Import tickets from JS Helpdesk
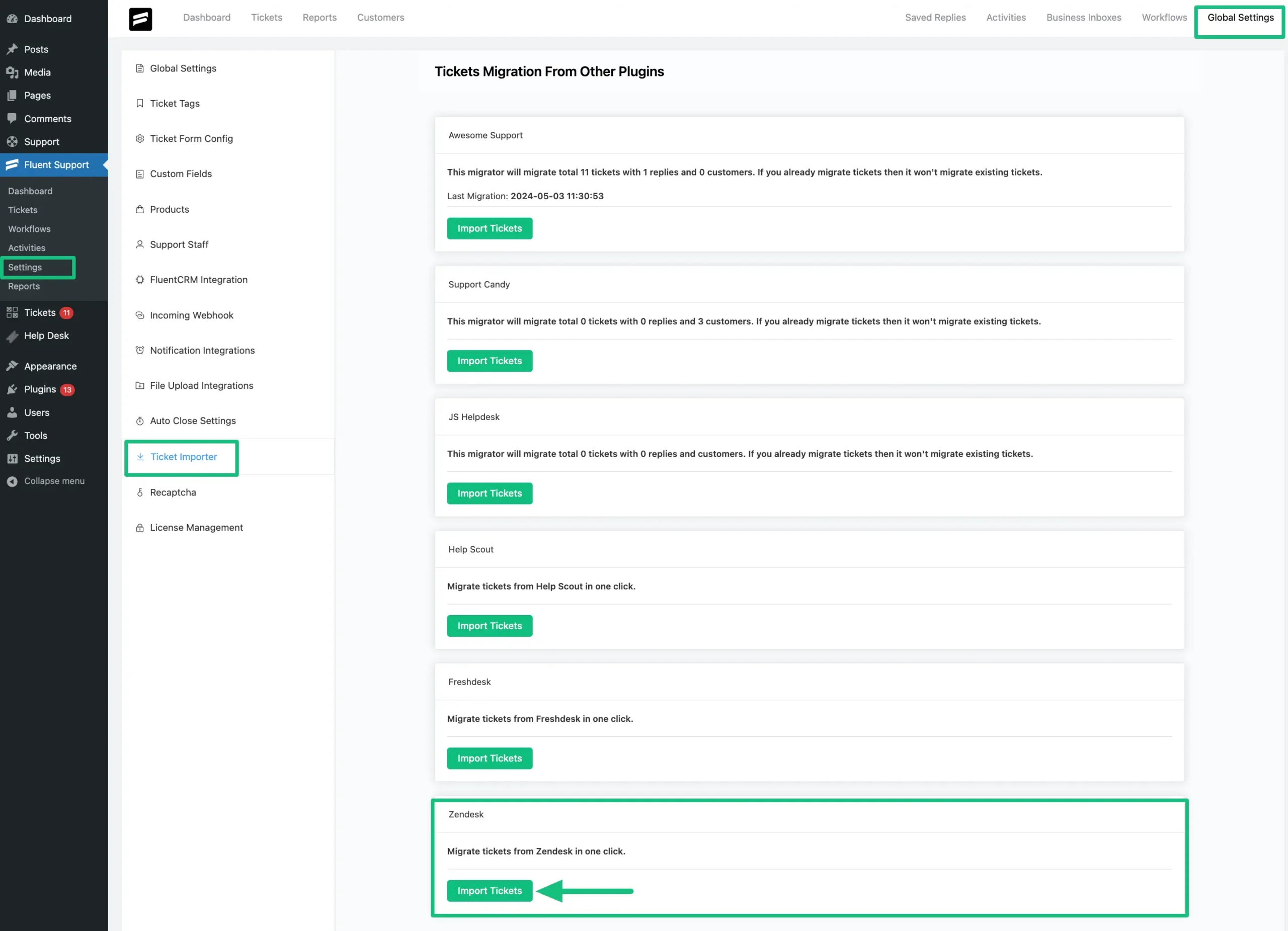Image resolution: width=1288 pixels, height=931 pixels. 490,493
